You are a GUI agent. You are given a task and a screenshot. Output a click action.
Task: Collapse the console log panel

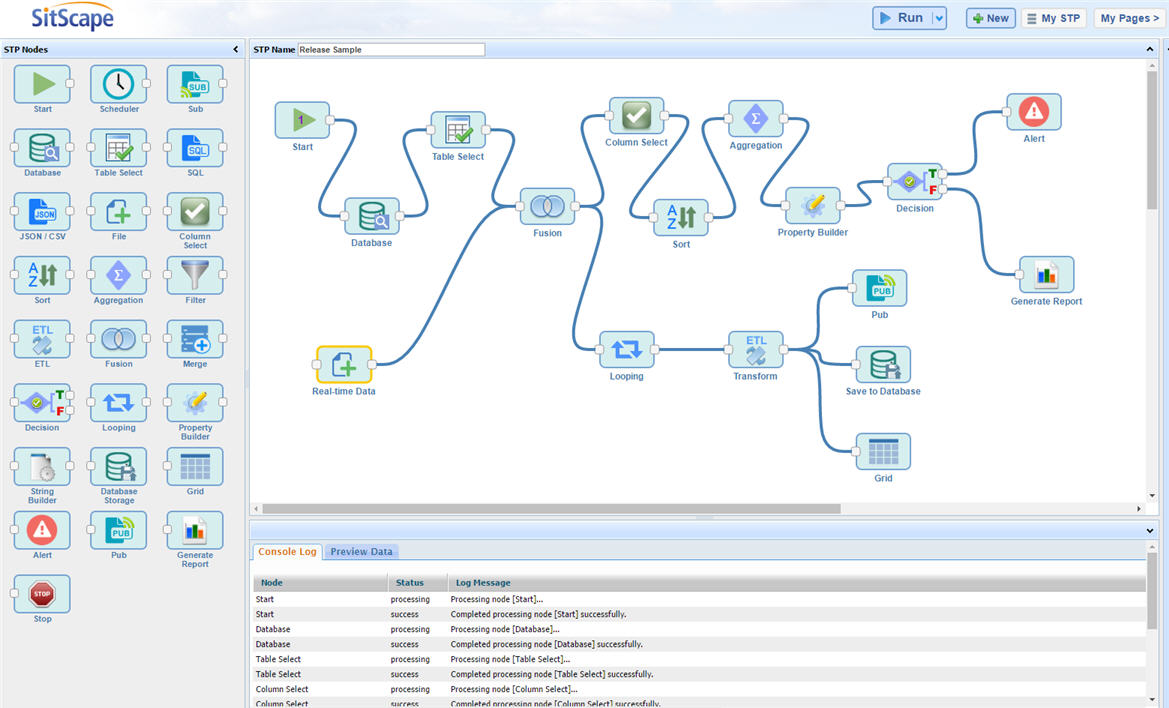1149,530
